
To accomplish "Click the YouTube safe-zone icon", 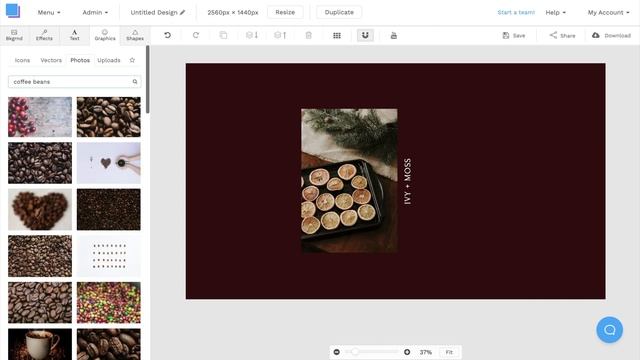I will coord(393,36).
